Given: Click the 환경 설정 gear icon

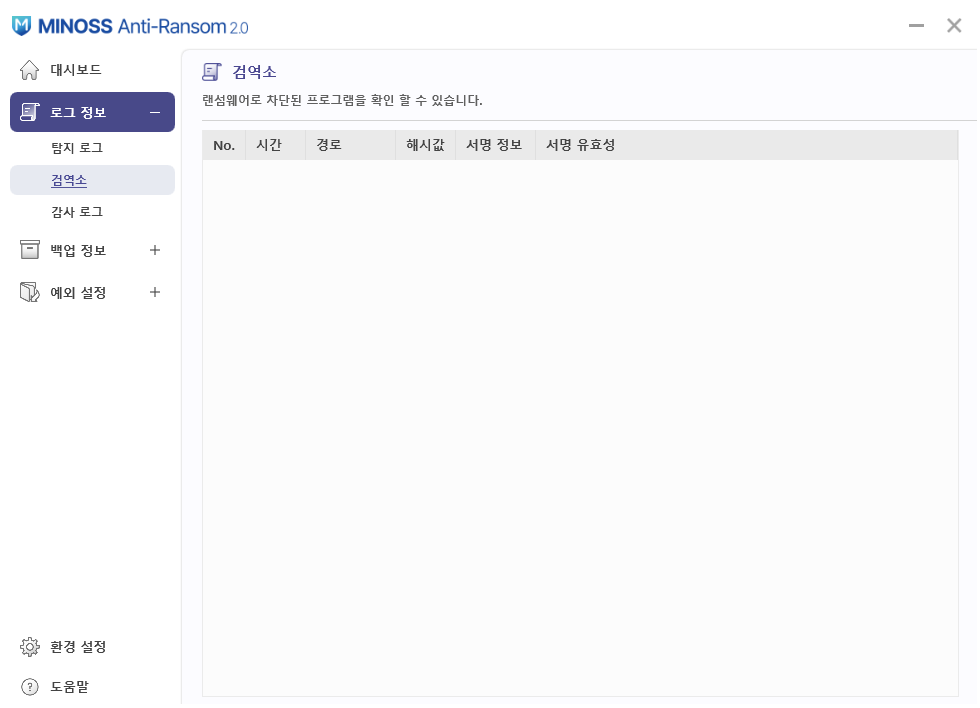Looking at the screenshot, I should pyautogui.click(x=29, y=647).
